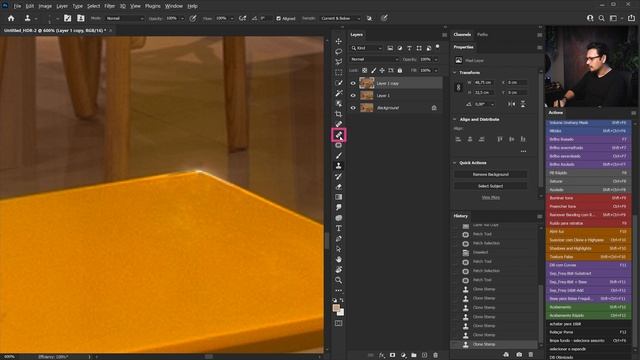Open the layer Kind filter dropdown
The height and width of the screenshot is (360, 640).
click(x=366, y=48)
